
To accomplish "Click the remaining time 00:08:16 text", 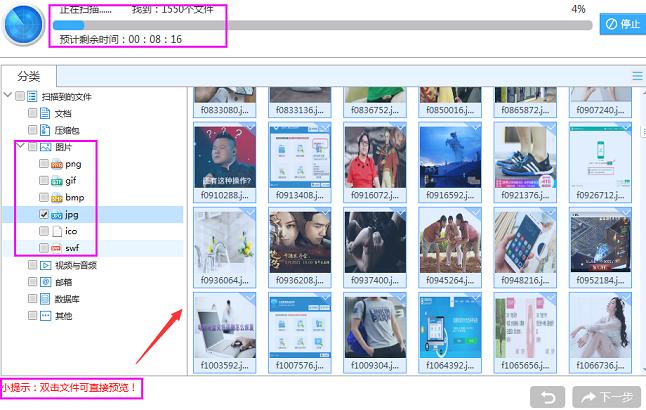I will point(155,39).
